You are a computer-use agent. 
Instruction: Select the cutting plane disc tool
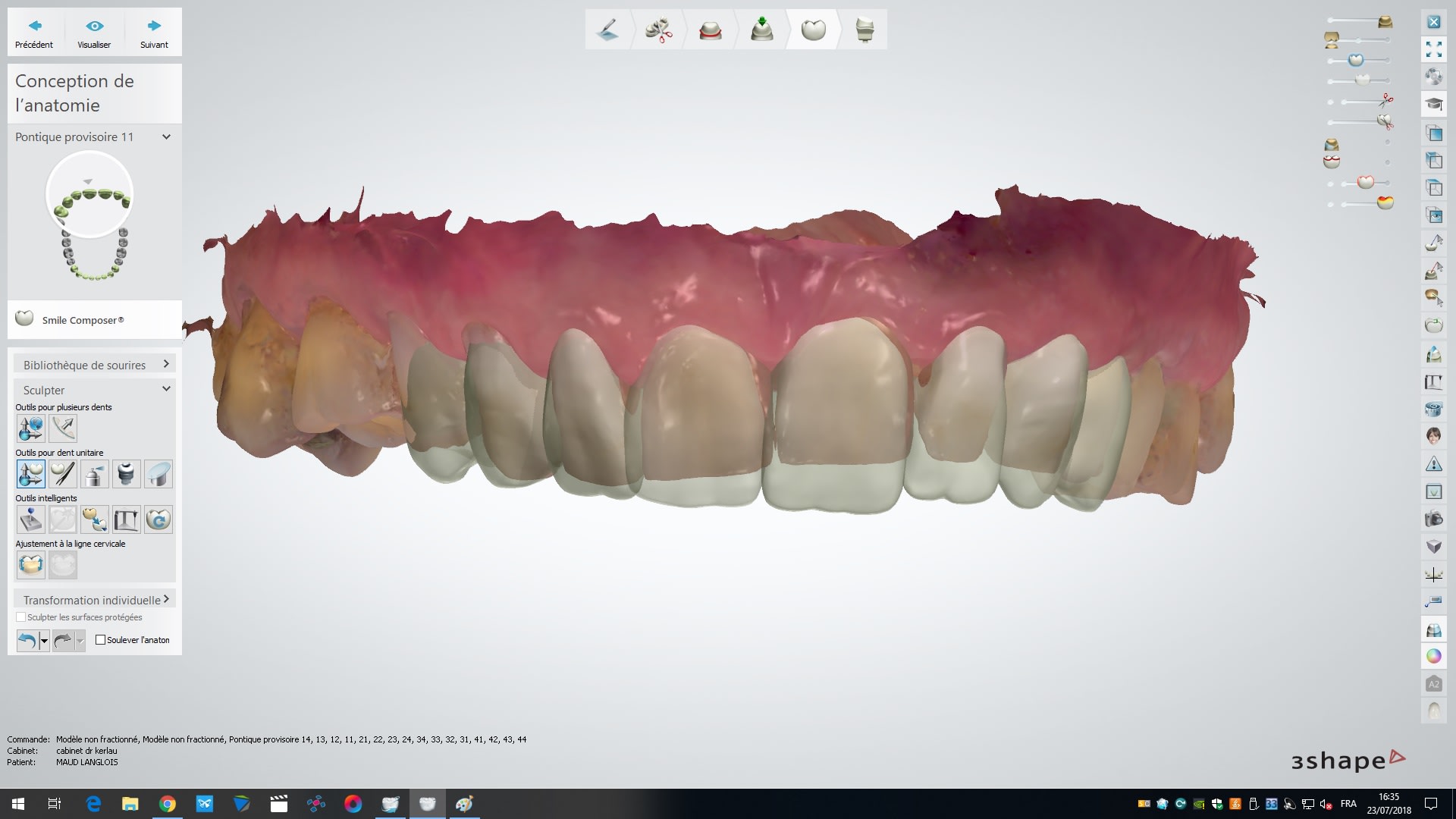tap(158, 474)
